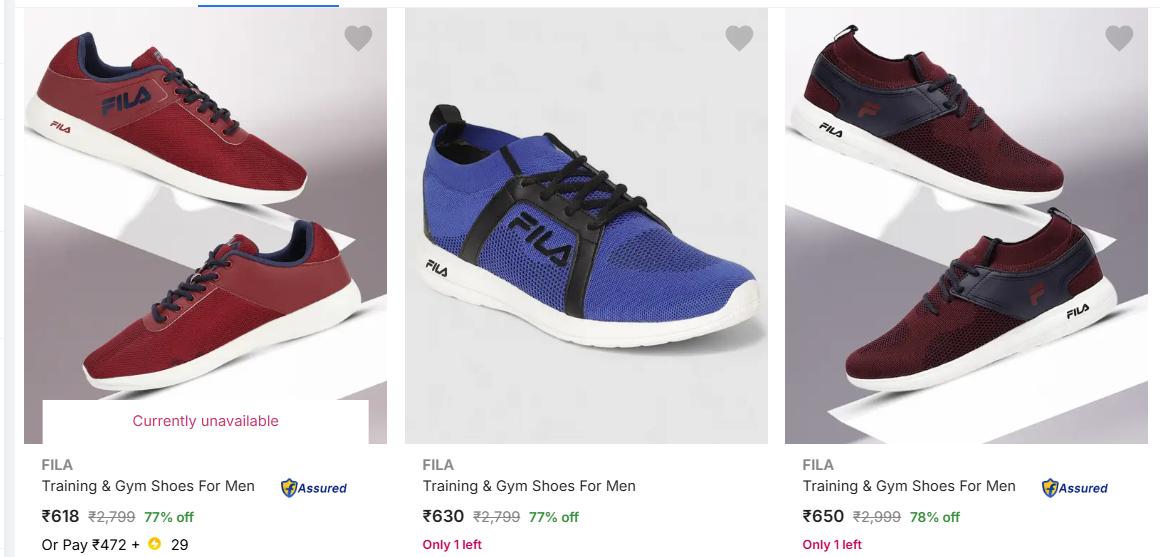This screenshot has width=1160, height=557.
Task: Click the FILA brand name above ₹618 listing
Action: click(x=57, y=465)
